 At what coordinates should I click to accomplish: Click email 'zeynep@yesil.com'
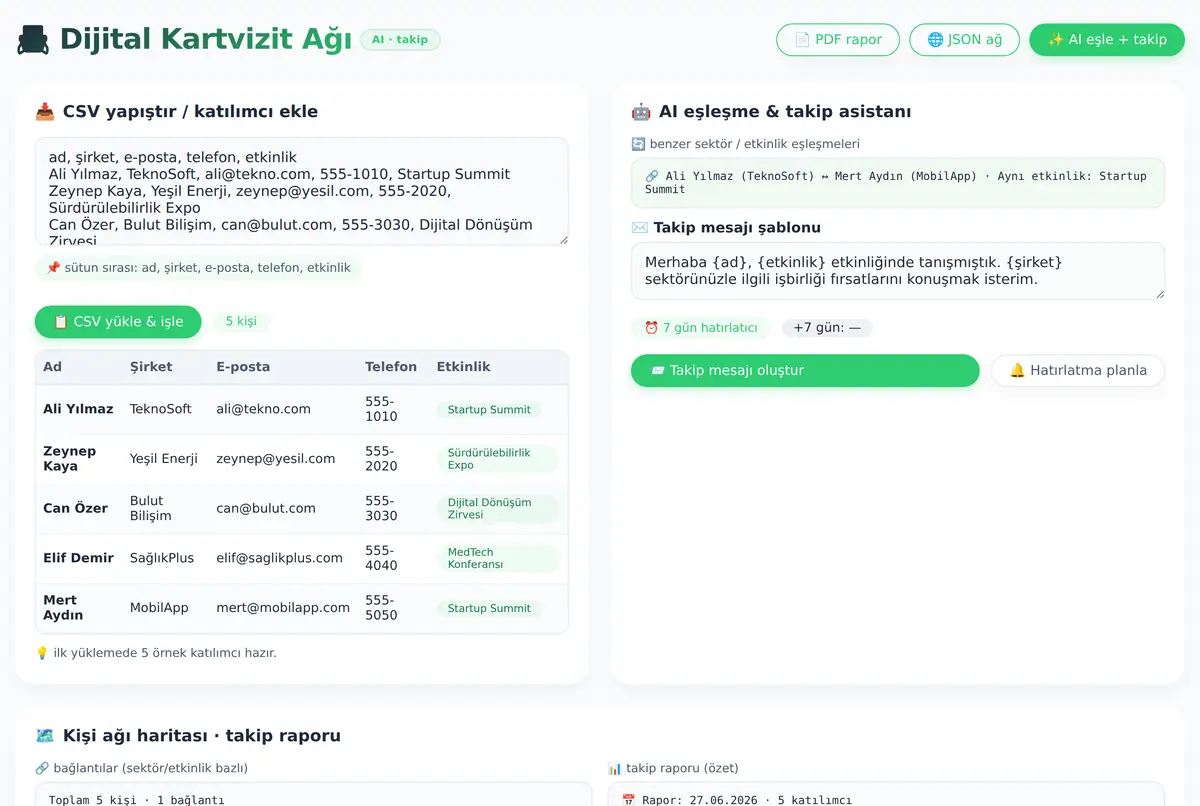(x=276, y=459)
